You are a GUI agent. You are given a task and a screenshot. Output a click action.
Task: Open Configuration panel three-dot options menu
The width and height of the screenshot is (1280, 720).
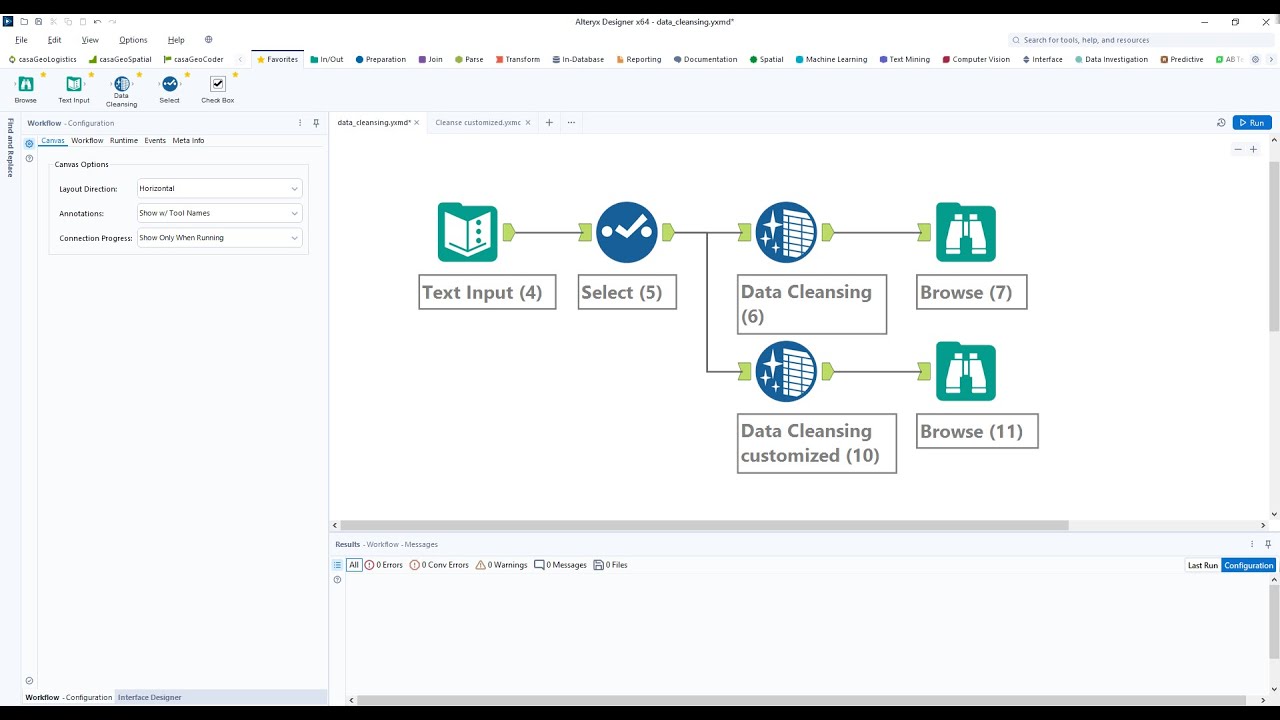click(x=300, y=123)
